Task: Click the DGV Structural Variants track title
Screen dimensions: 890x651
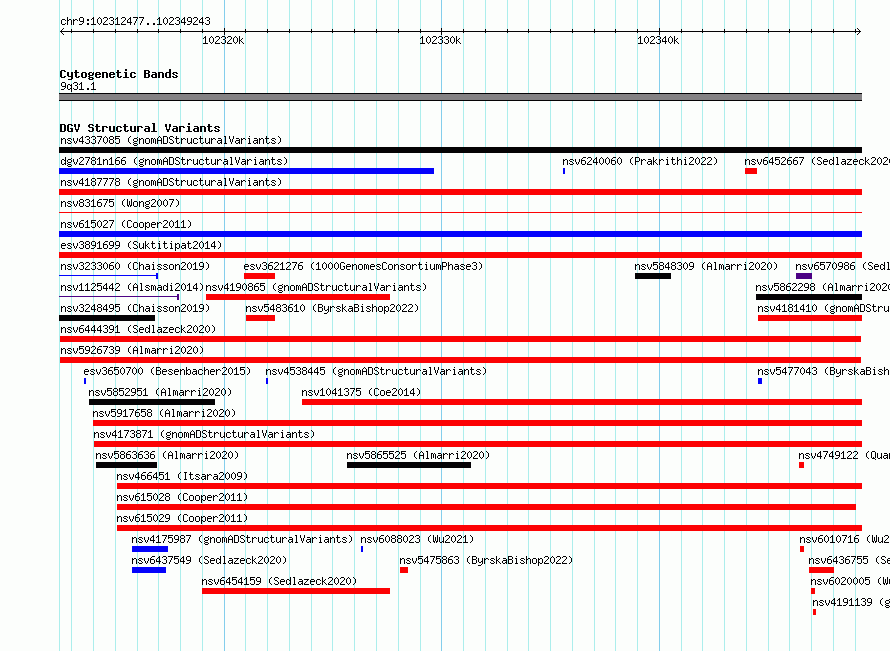Action: point(140,128)
